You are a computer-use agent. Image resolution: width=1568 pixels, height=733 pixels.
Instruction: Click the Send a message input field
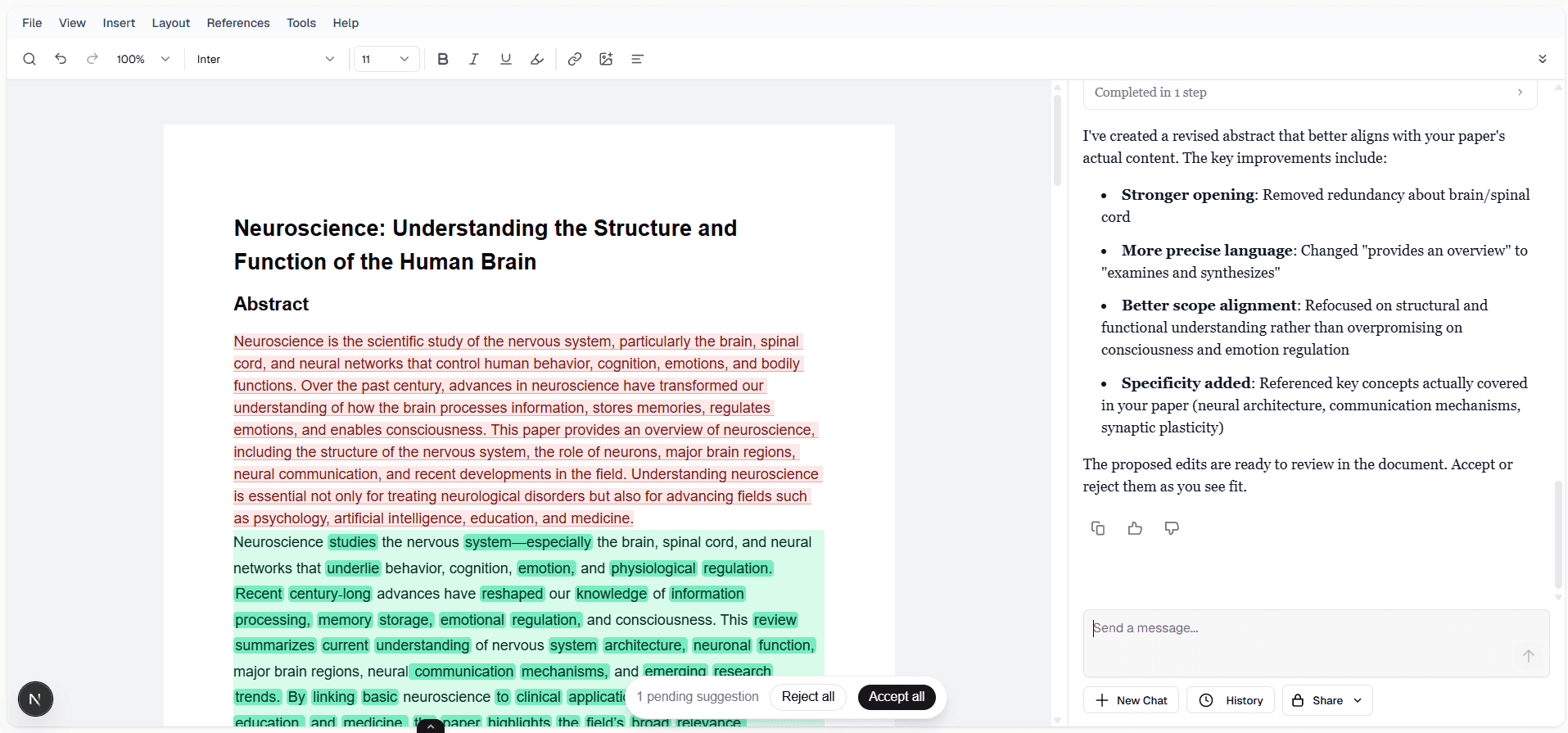(1316, 643)
